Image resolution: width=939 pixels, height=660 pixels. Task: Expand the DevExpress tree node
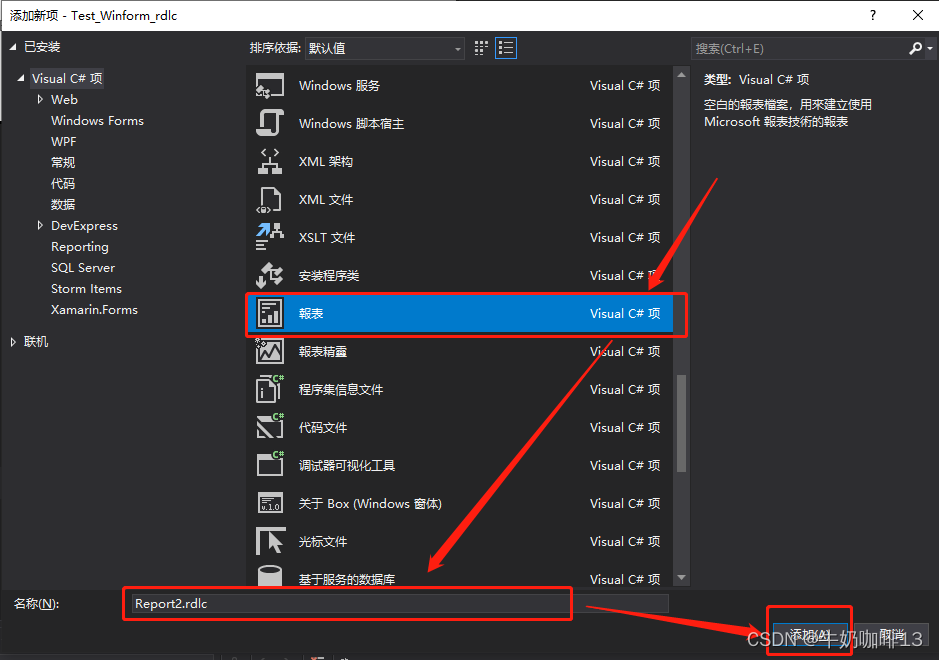pyautogui.click(x=40, y=226)
